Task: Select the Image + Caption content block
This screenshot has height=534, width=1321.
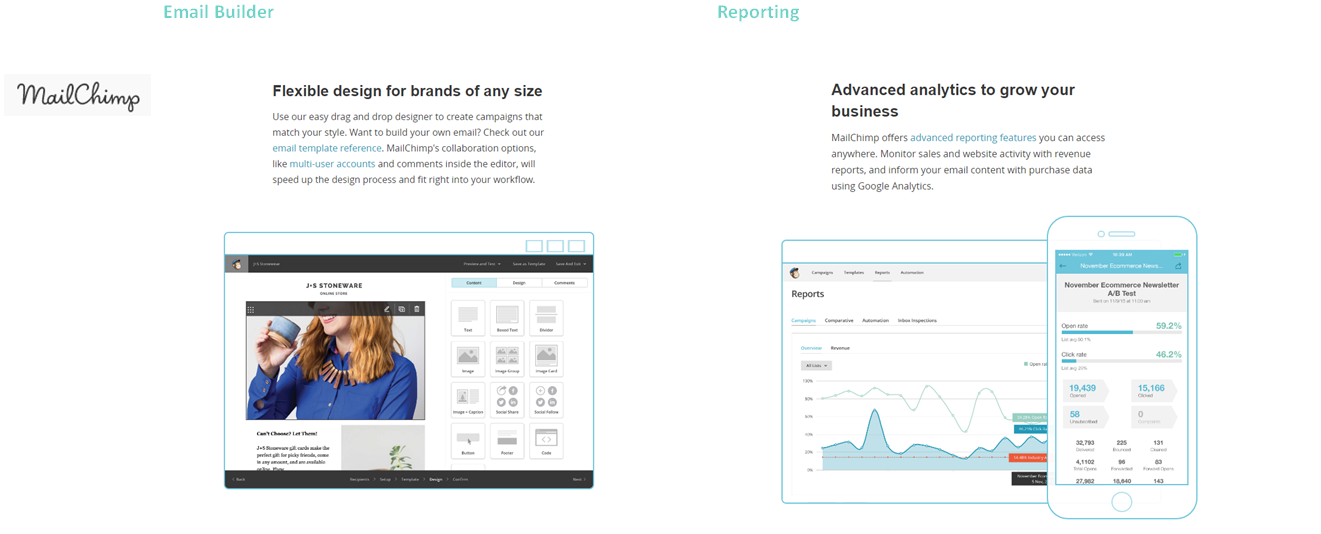Action: 467,400
